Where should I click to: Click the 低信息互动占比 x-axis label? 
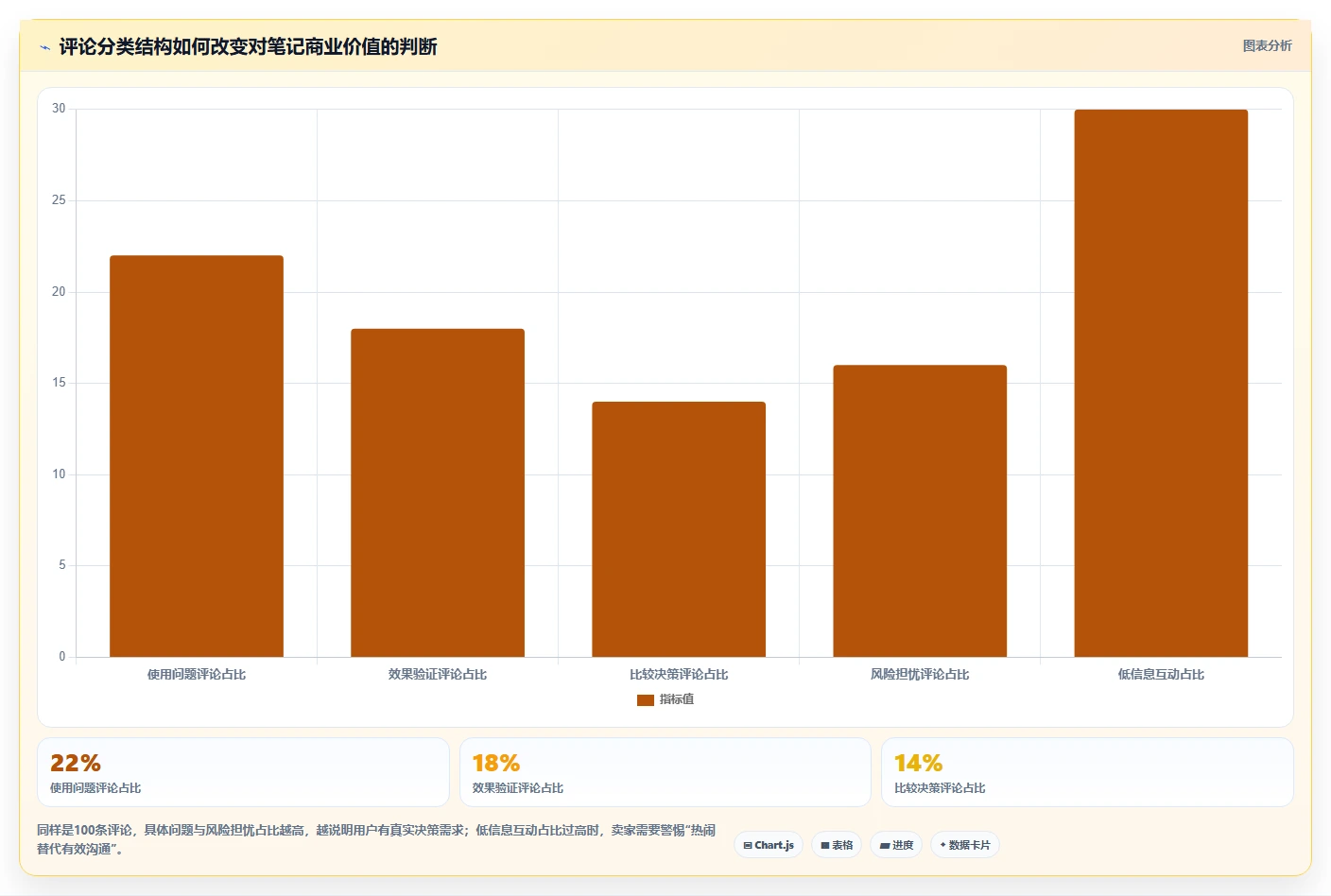[x=1161, y=675]
